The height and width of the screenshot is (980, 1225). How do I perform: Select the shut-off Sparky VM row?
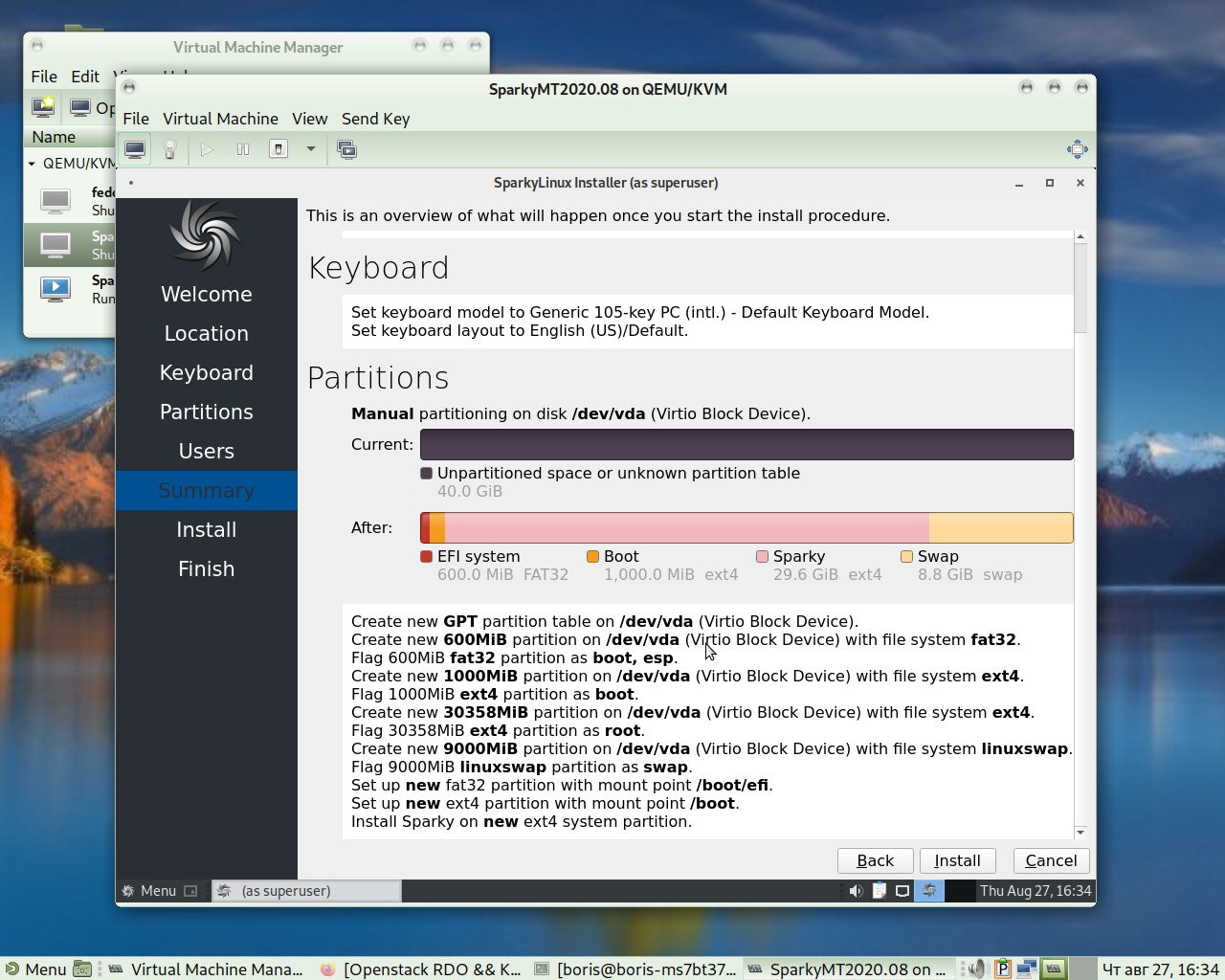[70, 245]
